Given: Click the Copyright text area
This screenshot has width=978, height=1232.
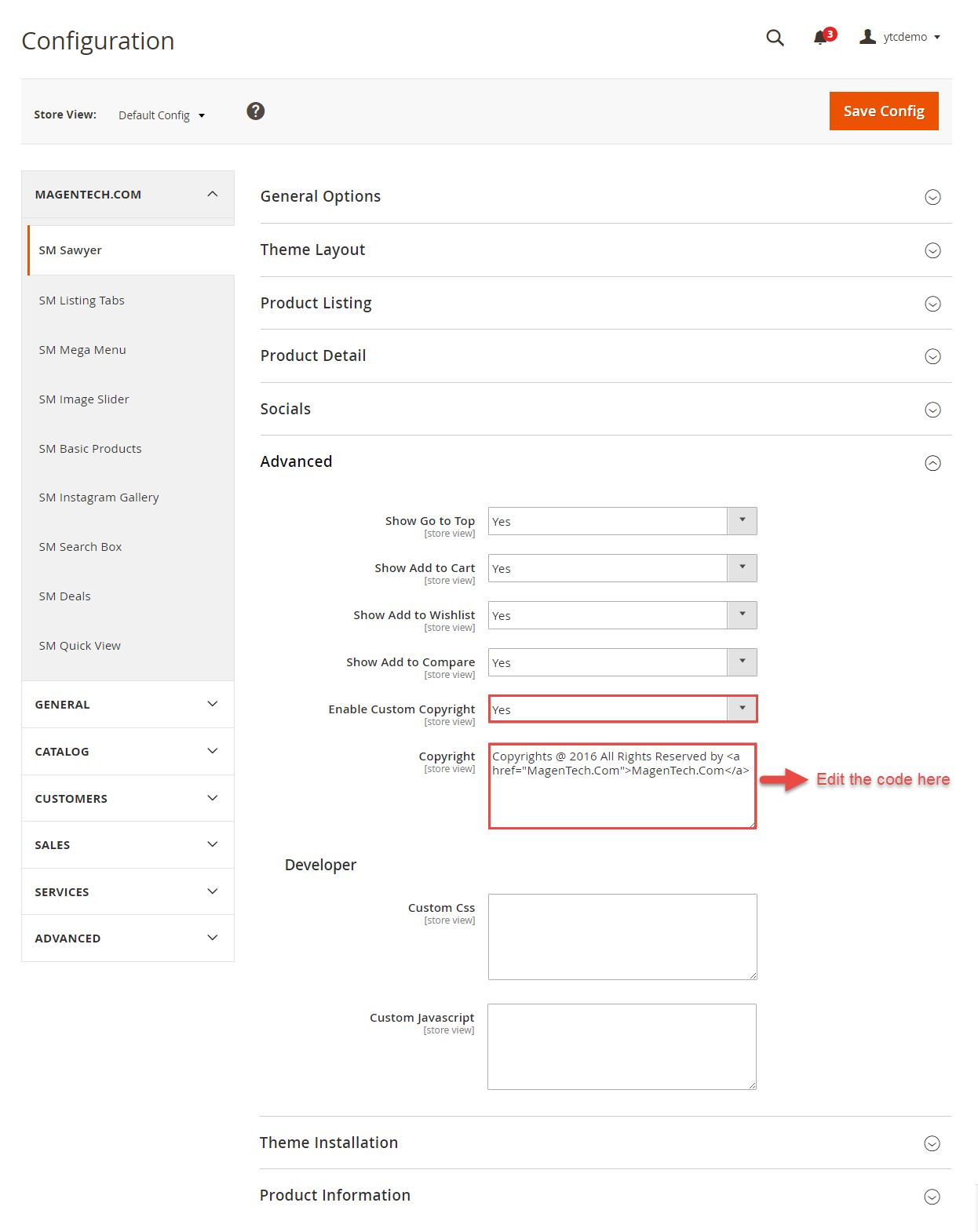Looking at the screenshot, I should [622, 786].
